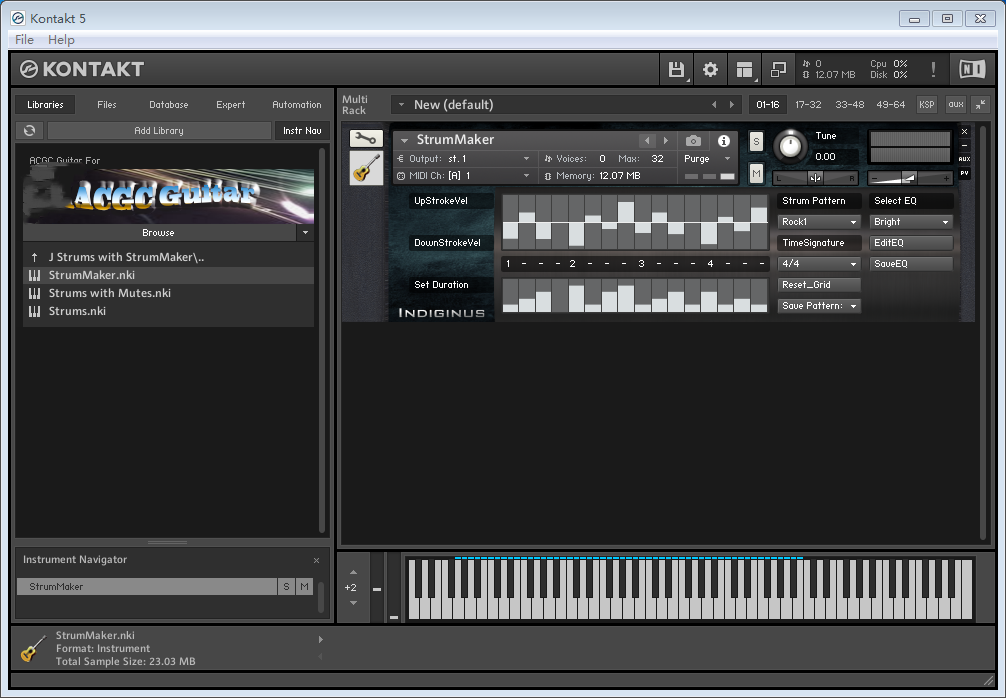The width and height of the screenshot is (1006, 698).
Task: Open library Browse options dropdown arrow
Action: coord(305,233)
